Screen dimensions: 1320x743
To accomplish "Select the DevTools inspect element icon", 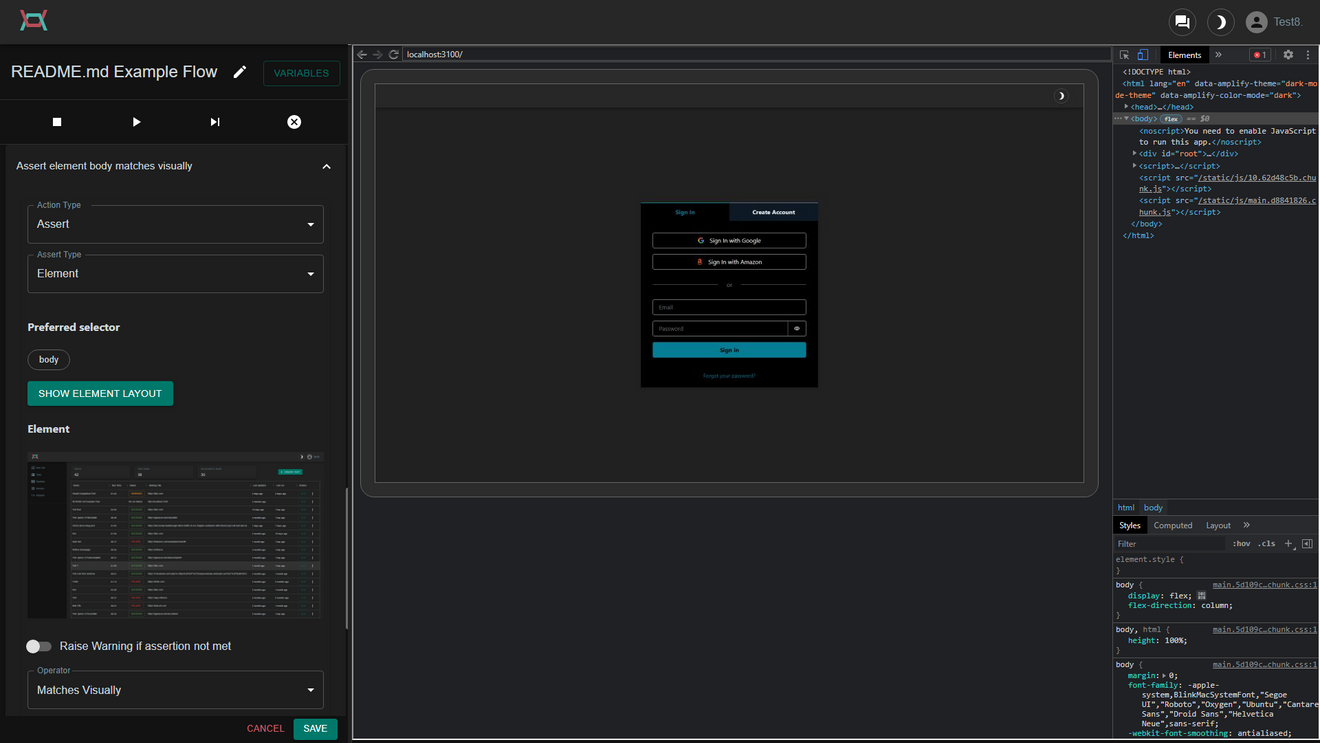I will tap(1125, 55).
